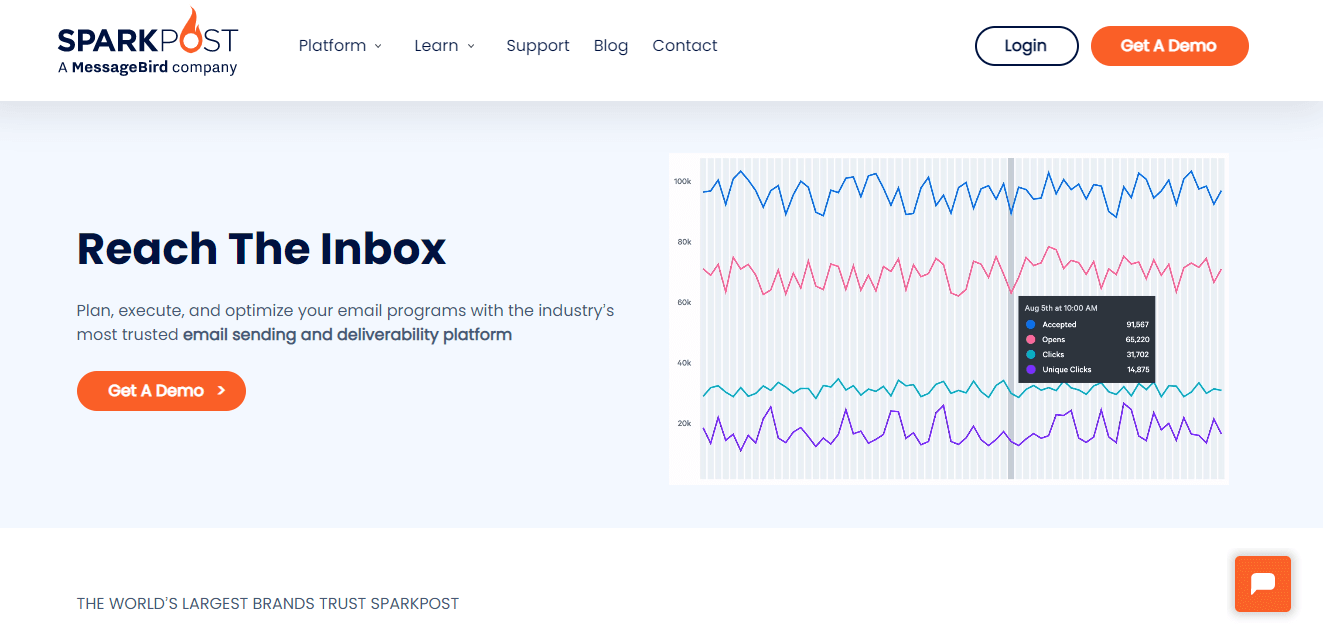Expand the Platform menu chevron
This screenshot has height=630, width=1323.
tap(378, 46)
